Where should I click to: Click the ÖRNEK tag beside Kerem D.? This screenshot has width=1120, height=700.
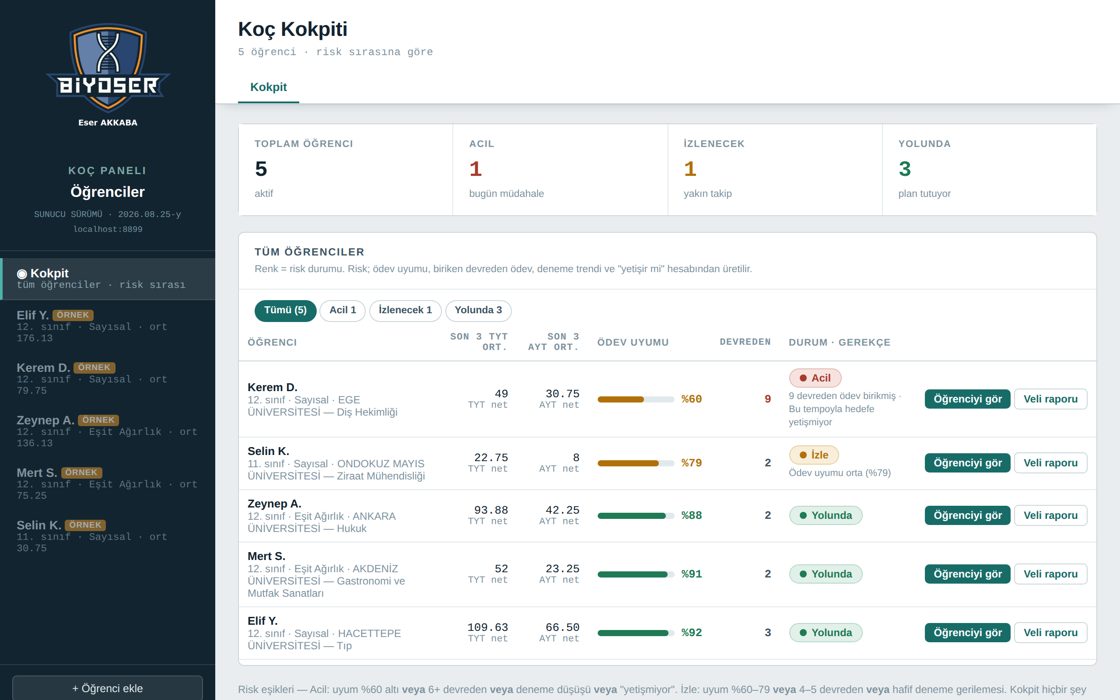point(94,368)
